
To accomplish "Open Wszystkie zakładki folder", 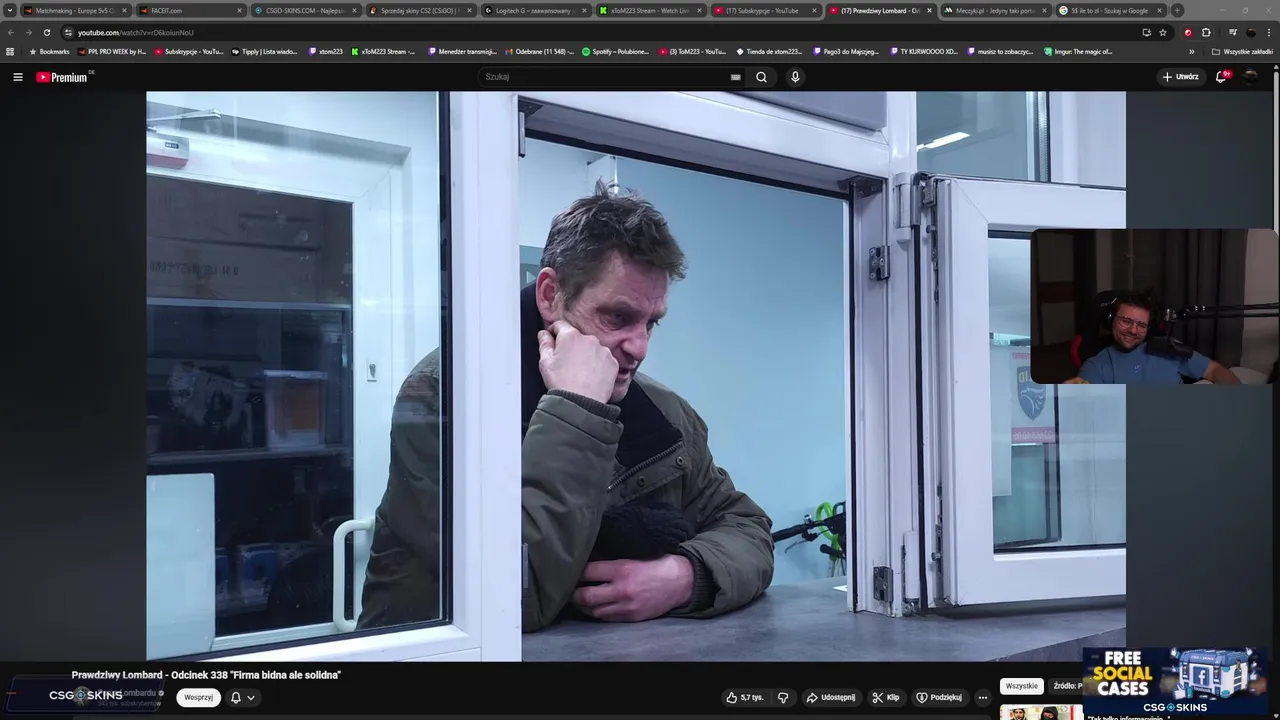I will (1243, 51).
